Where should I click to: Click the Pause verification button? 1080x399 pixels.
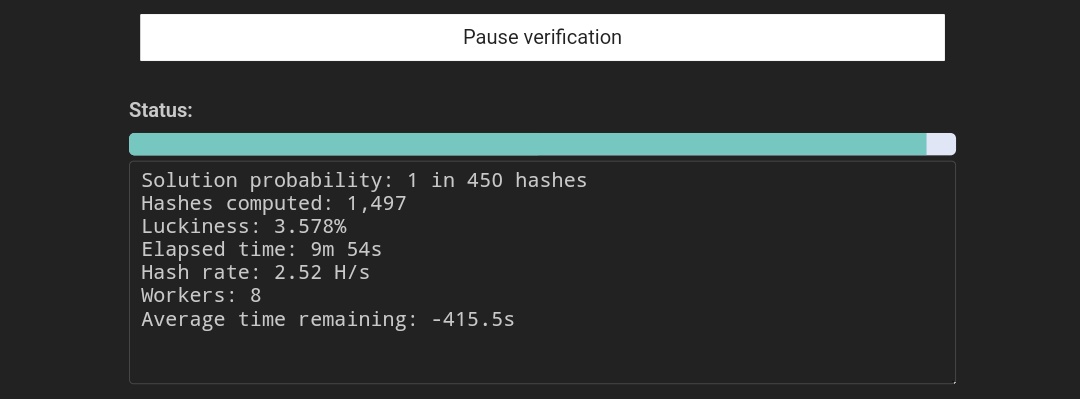542,37
